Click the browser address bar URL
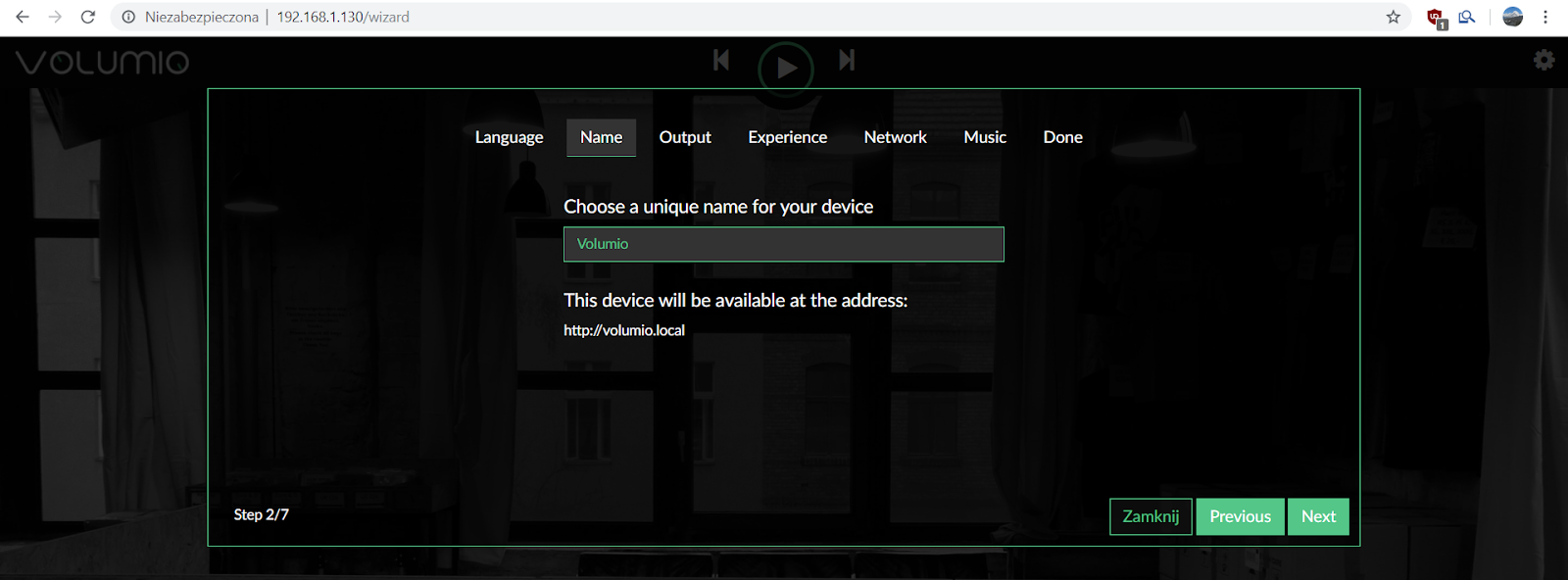The image size is (1568, 580). point(343,17)
